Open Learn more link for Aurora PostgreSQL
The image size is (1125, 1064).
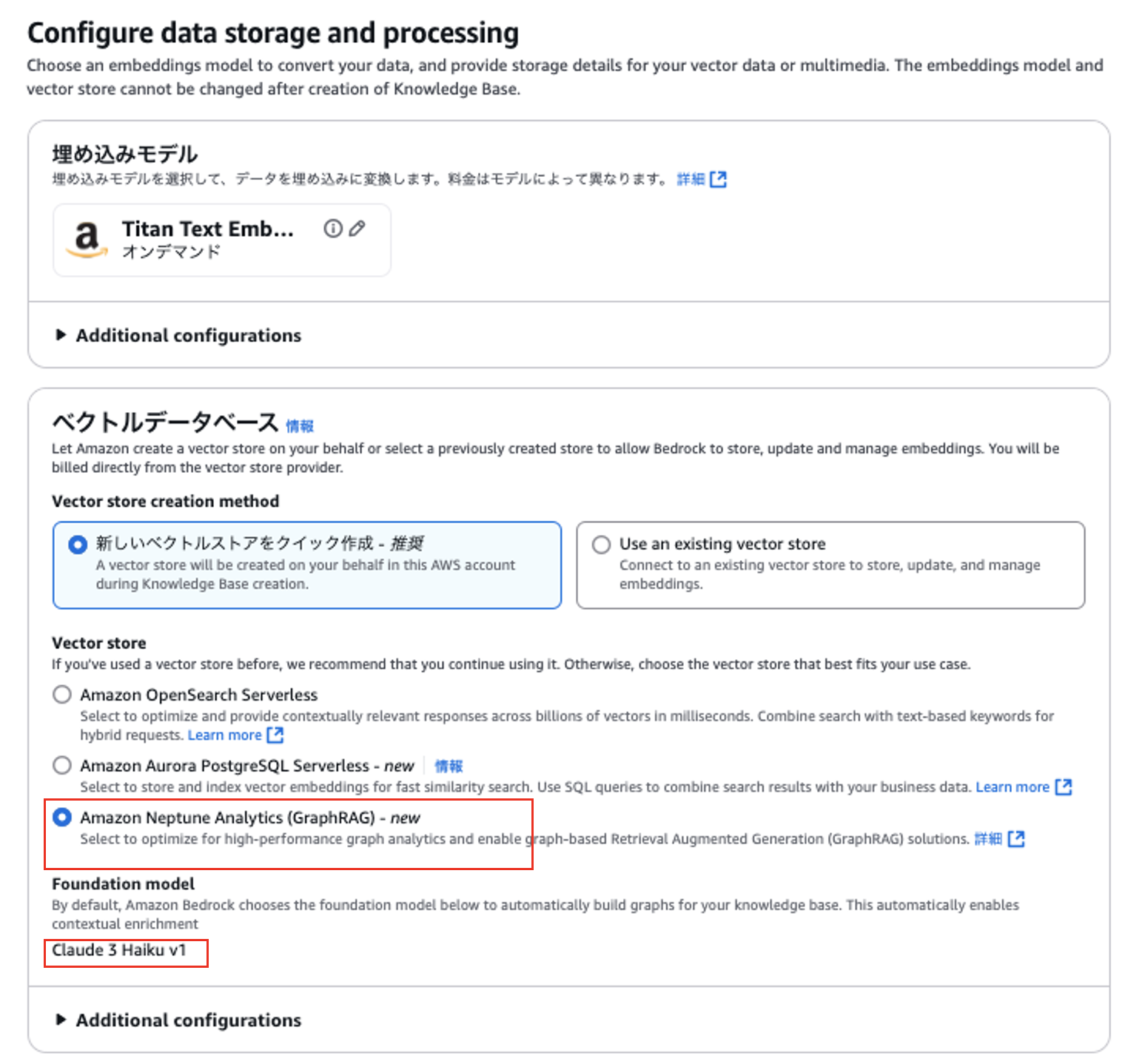click(1012, 787)
